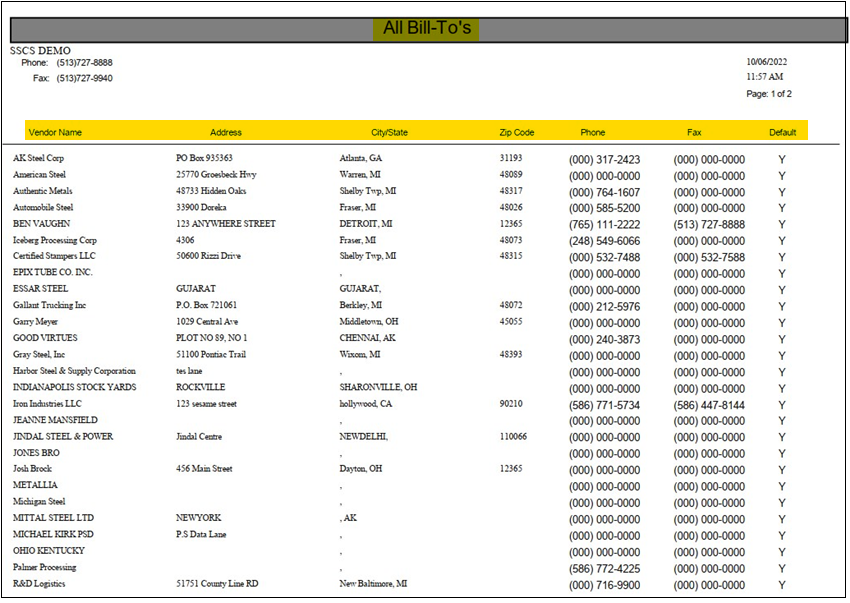Select phone (000) 317-2423
This screenshot has width=850, height=603.
click(x=604, y=159)
